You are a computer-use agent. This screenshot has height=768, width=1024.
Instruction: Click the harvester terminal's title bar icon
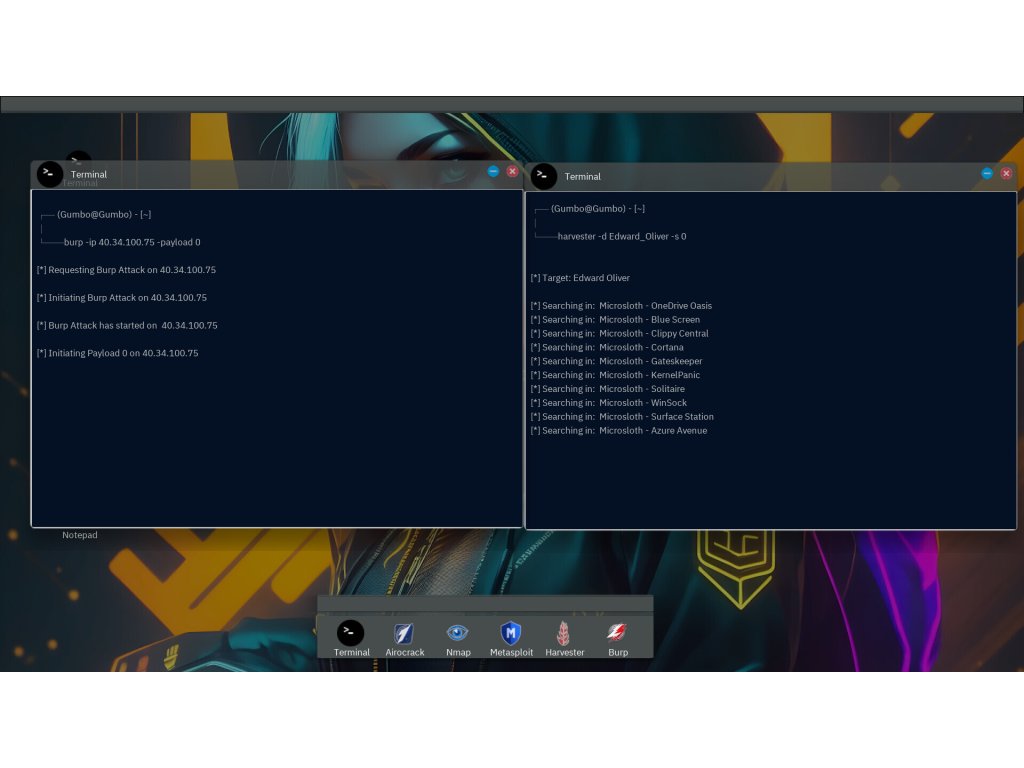(x=544, y=176)
